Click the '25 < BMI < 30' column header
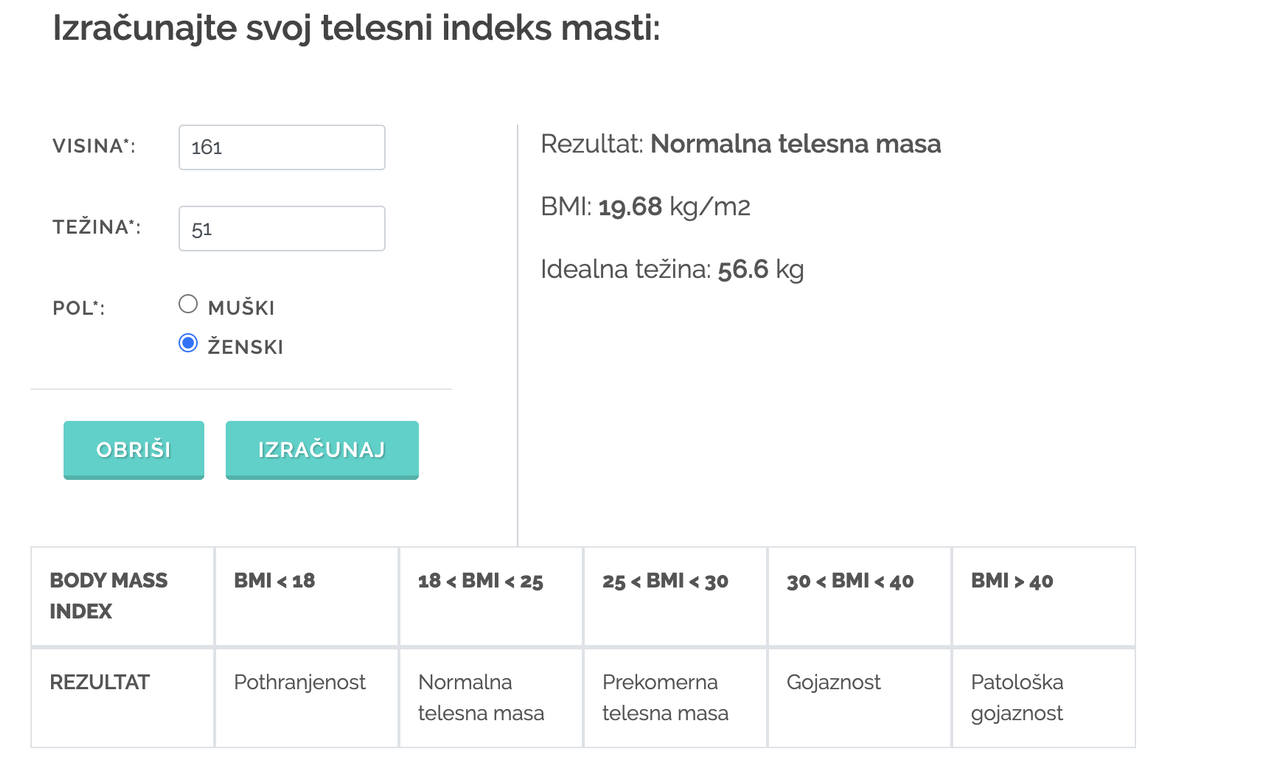 coord(665,581)
